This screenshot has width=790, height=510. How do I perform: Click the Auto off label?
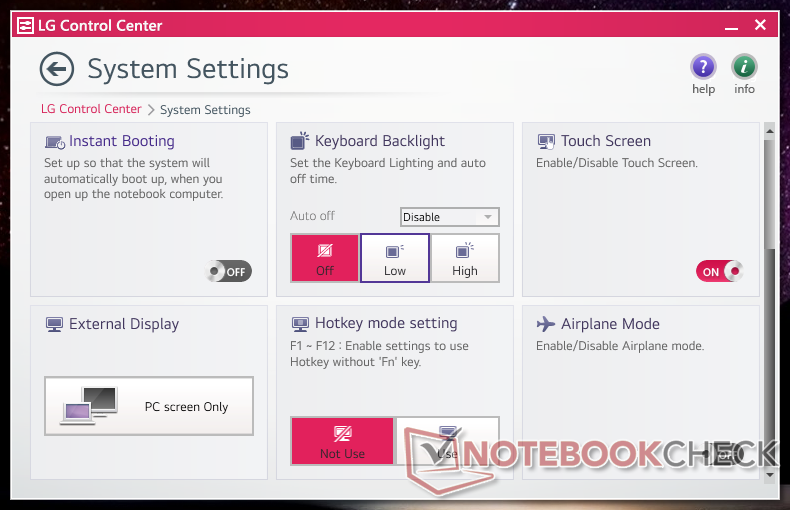(312, 216)
